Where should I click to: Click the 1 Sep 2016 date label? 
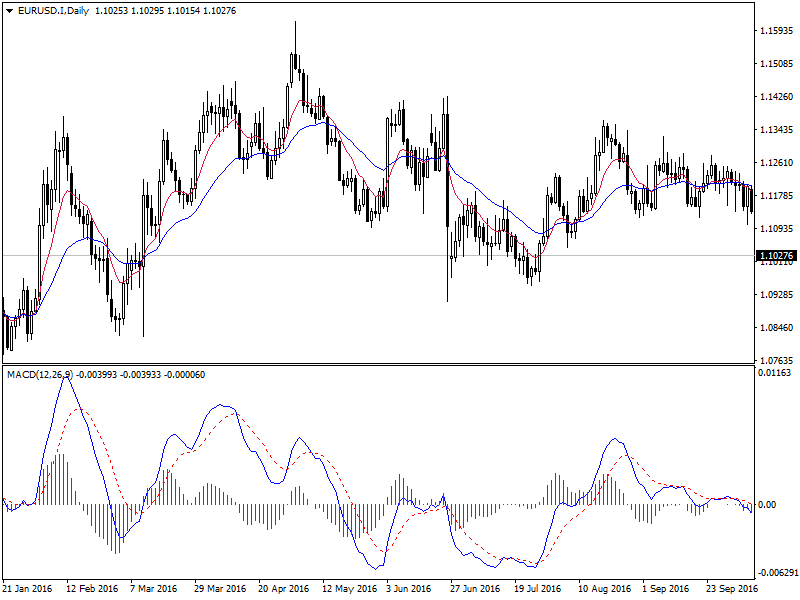(665, 589)
